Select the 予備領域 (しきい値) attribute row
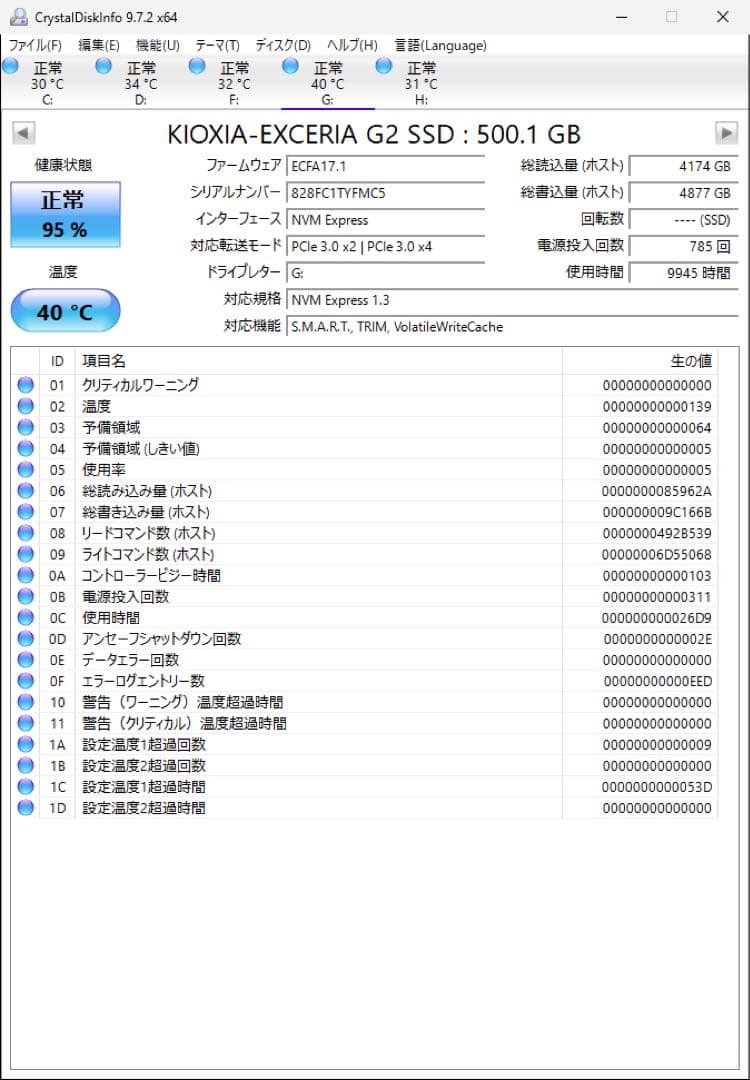This screenshot has height=1080, width=750. 365,448
